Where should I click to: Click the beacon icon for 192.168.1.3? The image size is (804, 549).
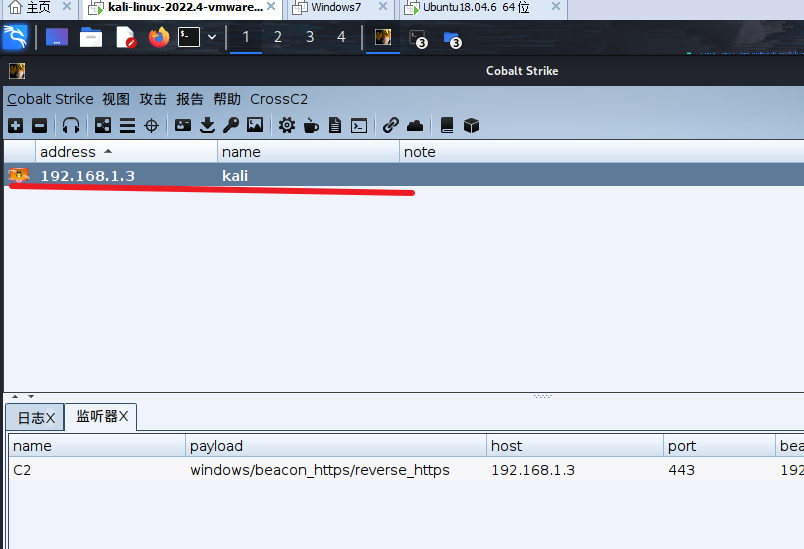pyautogui.click(x=19, y=175)
